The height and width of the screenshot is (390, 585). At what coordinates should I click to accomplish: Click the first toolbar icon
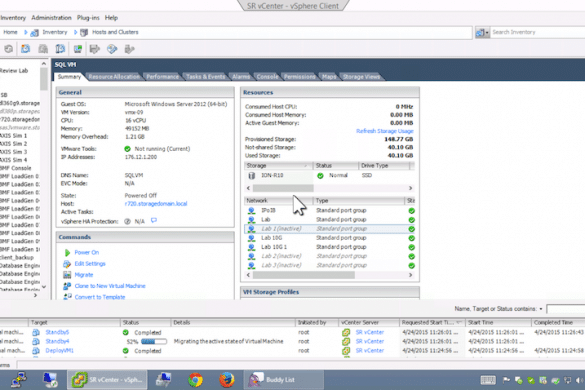point(8,49)
